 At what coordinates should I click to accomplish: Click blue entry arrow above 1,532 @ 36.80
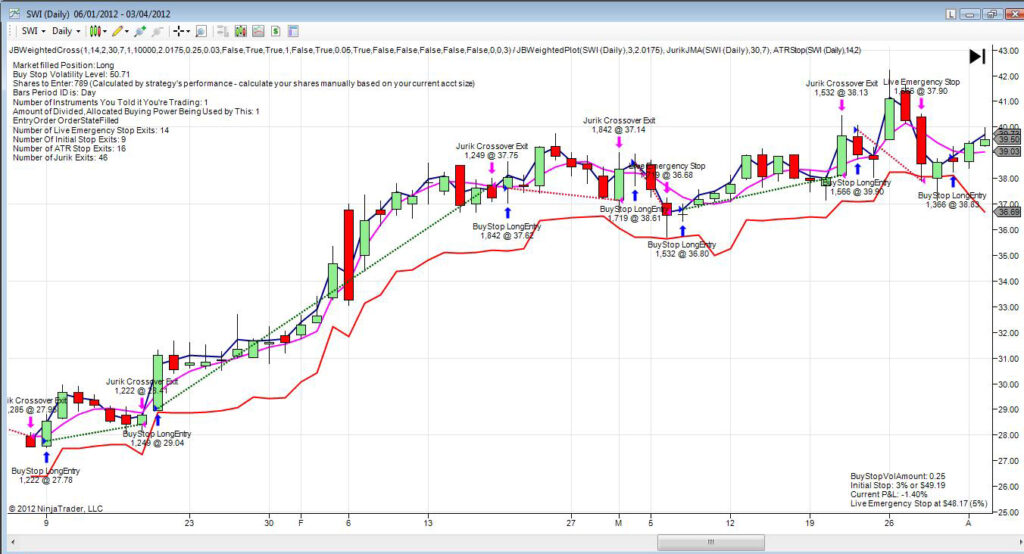tap(682, 231)
